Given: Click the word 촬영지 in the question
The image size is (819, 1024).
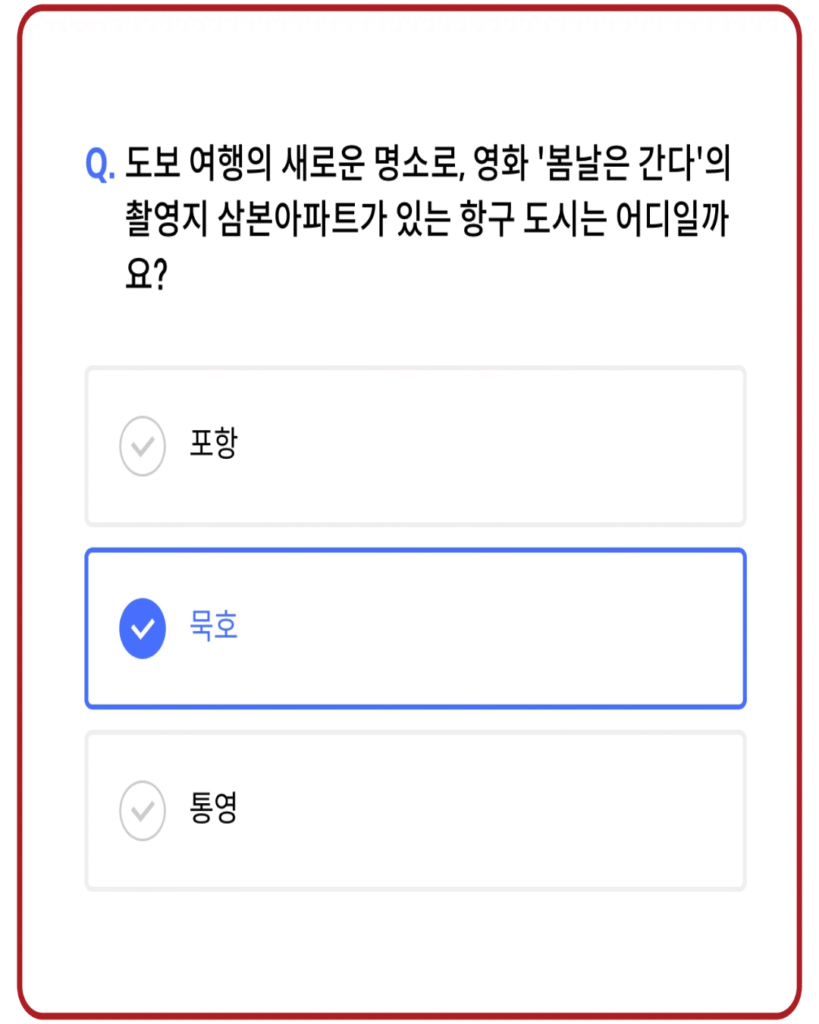Looking at the screenshot, I should point(166,218).
